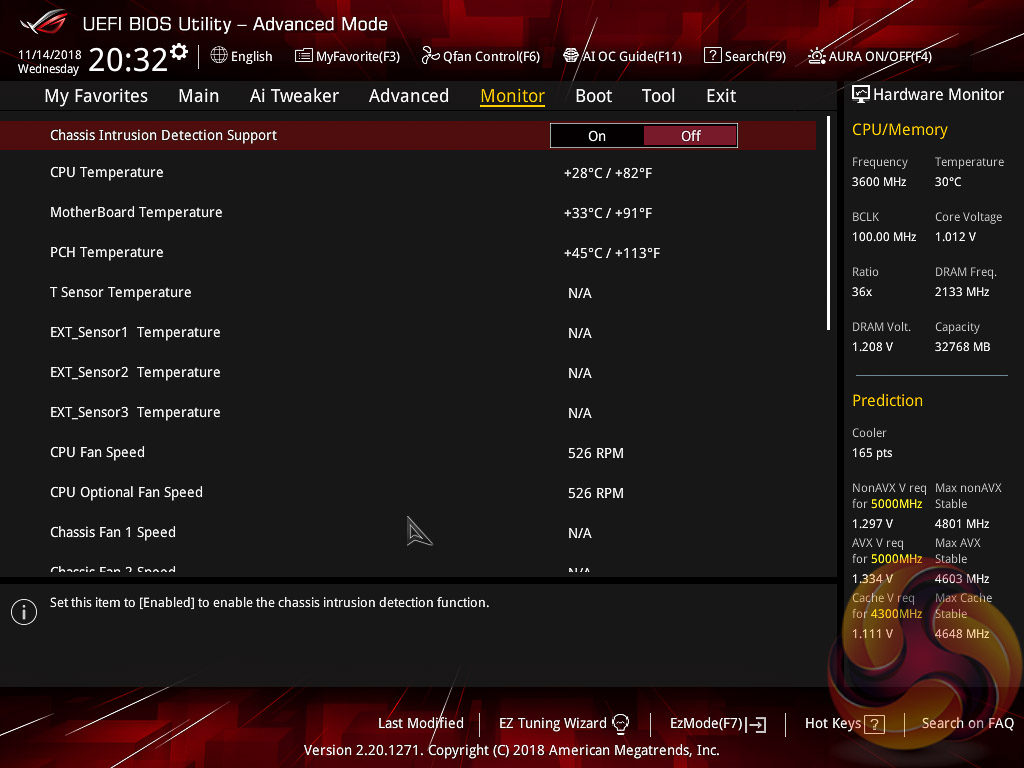Open Search on FAQ link
This screenshot has height=768, width=1024.
click(967, 723)
